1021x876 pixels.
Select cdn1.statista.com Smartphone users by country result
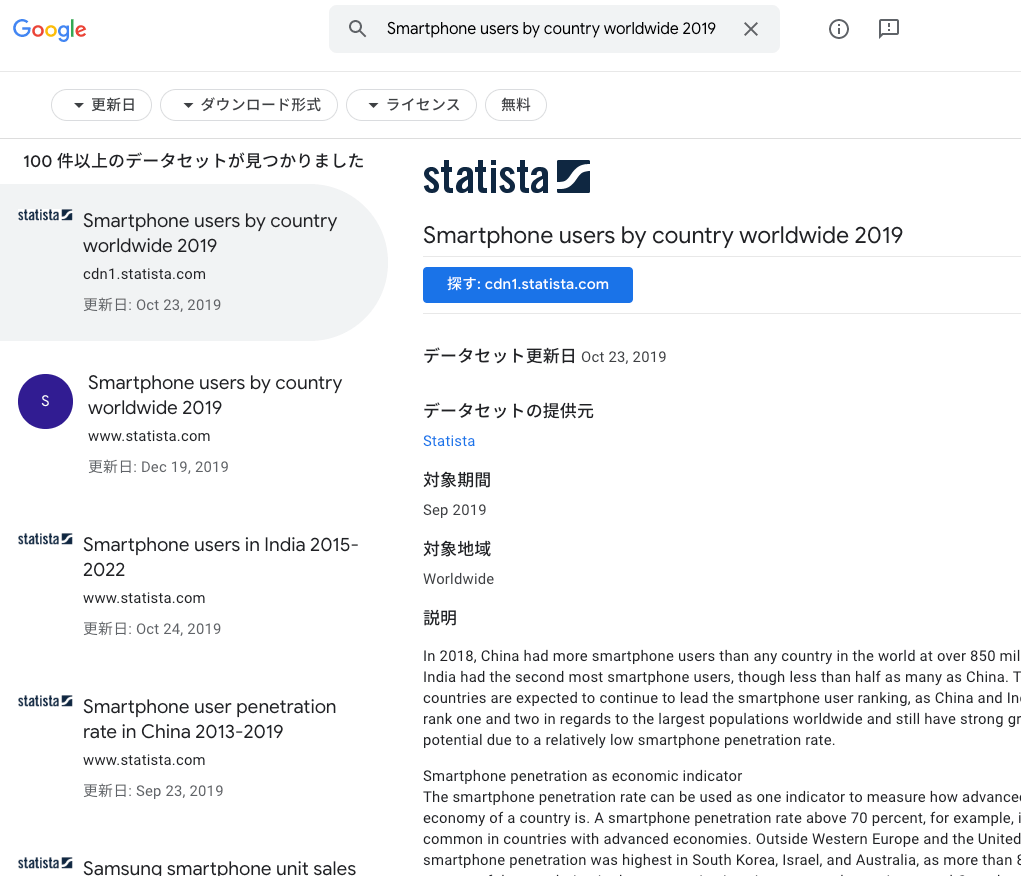[x=194, y=262]
